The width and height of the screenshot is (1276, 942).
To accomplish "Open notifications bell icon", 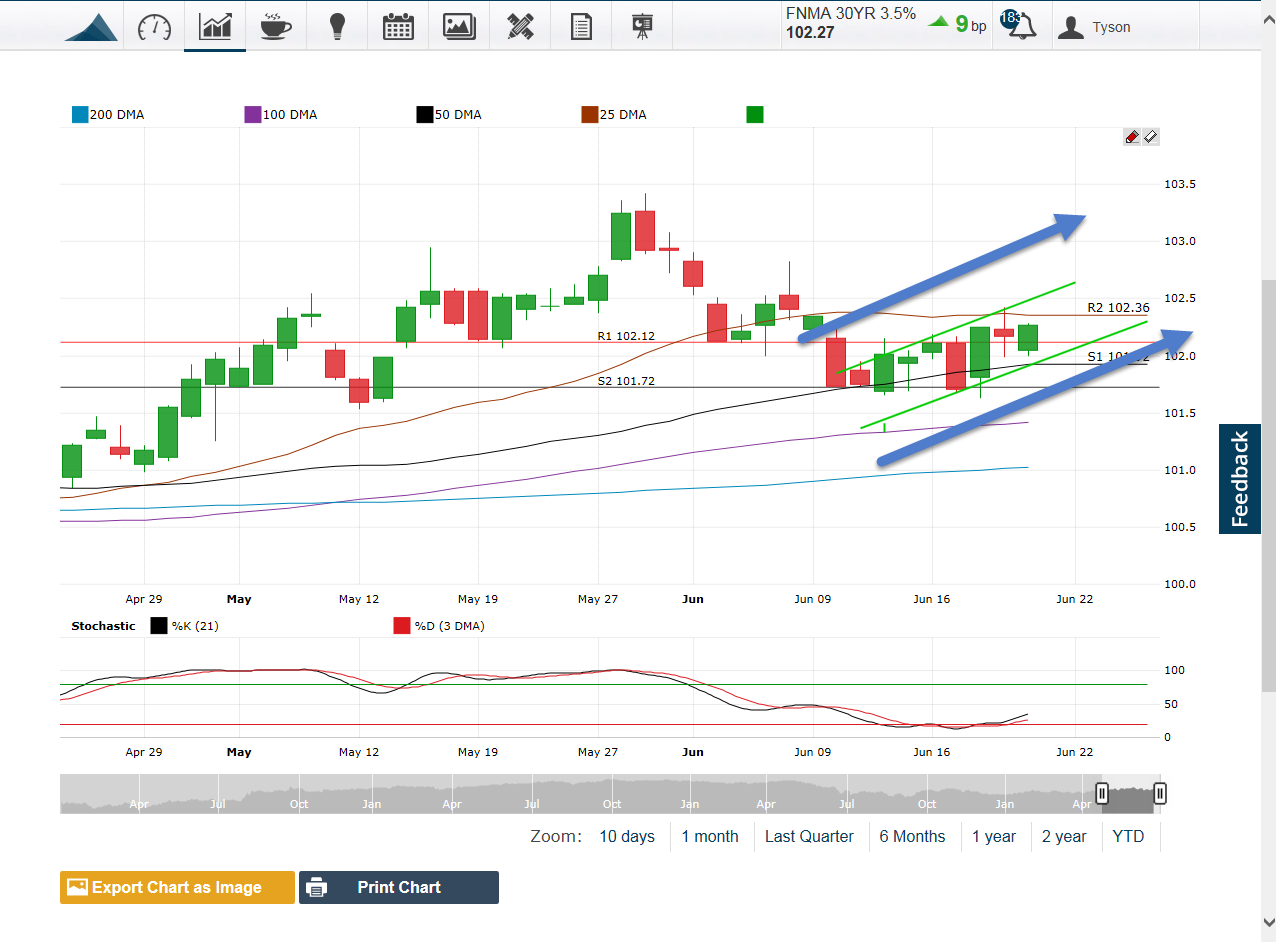I will coord(1021,26).
